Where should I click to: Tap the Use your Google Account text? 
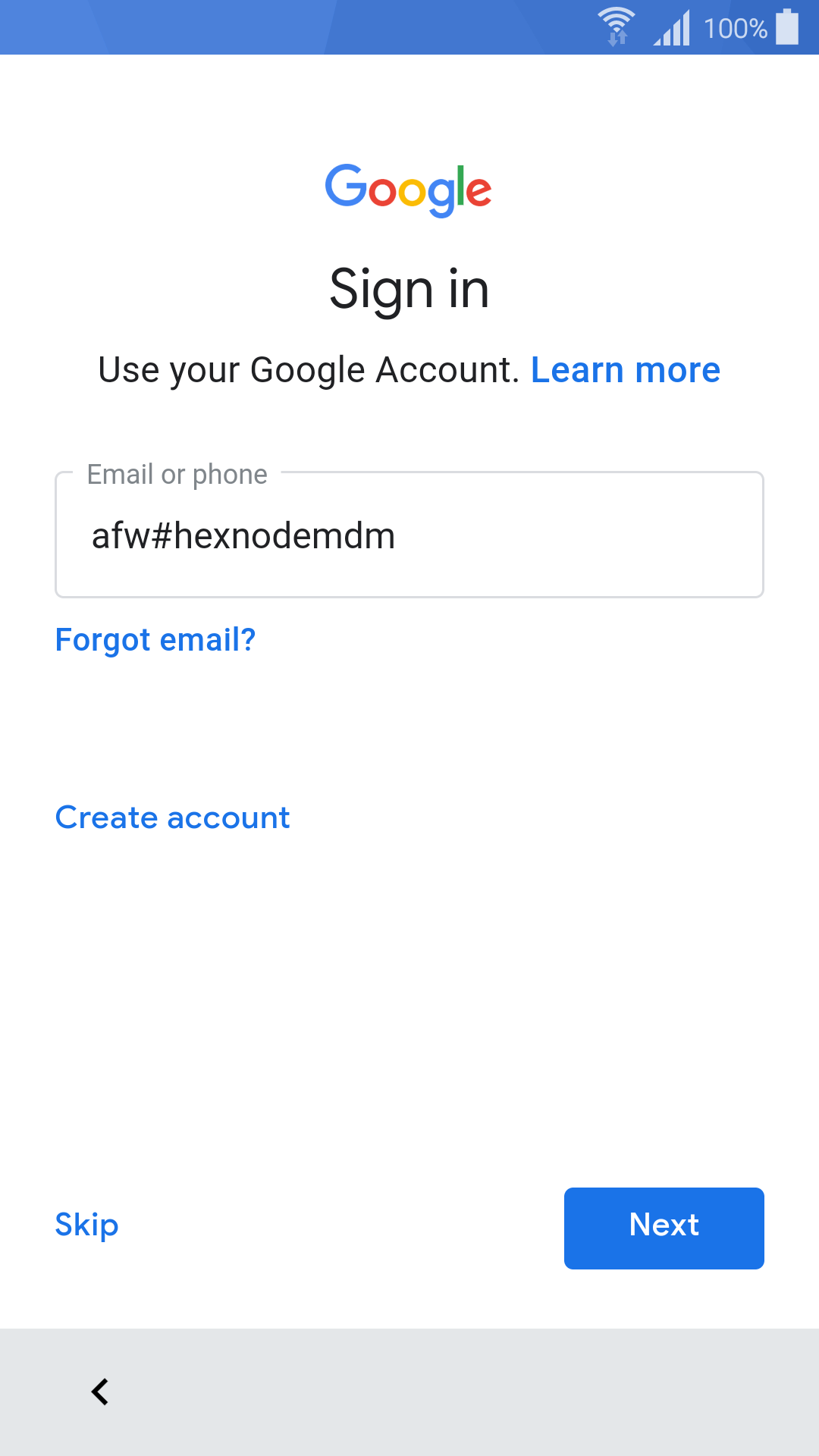(309, 370)
